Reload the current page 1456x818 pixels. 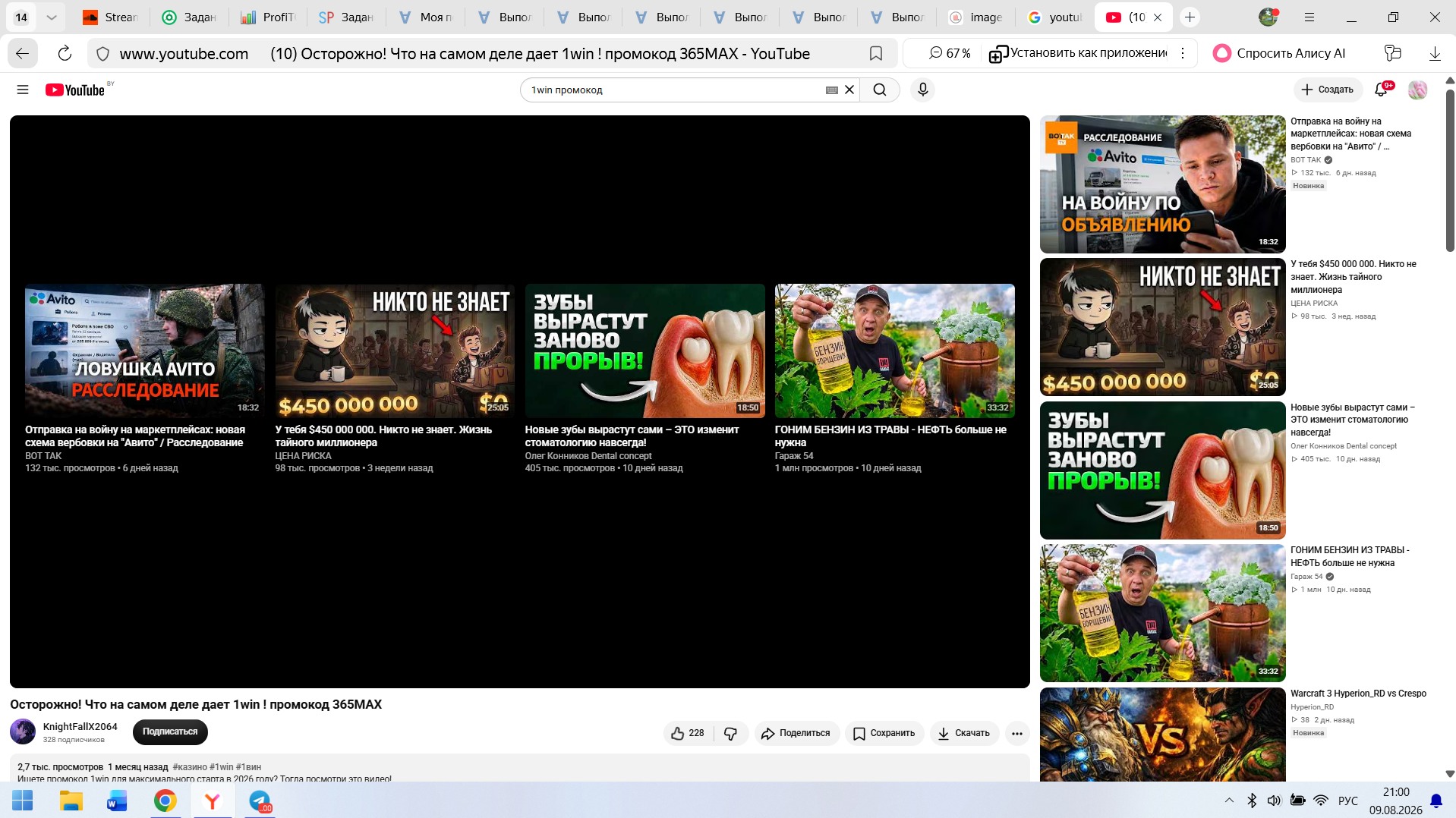(65, 53)
